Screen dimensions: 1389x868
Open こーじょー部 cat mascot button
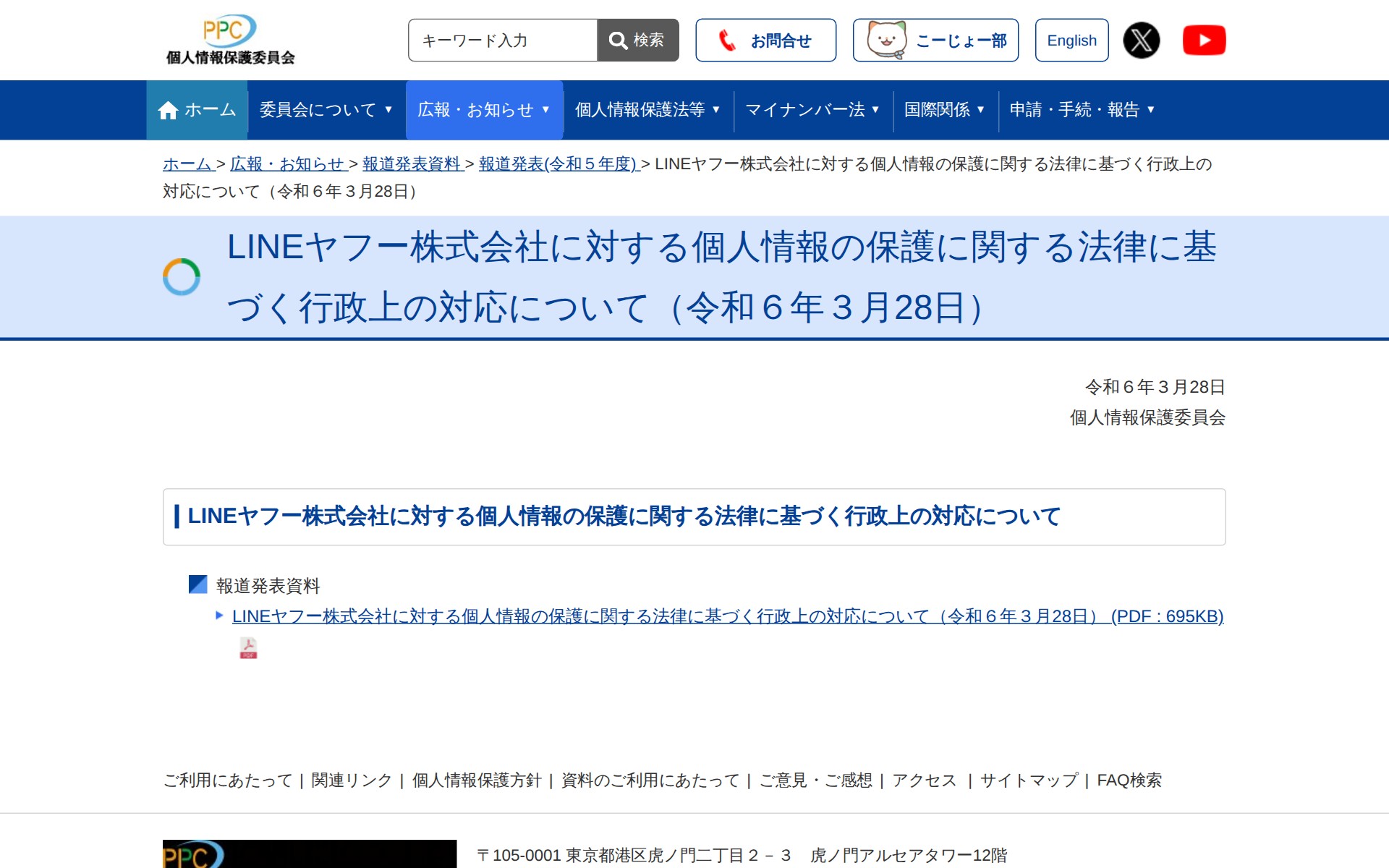point(935,41)
